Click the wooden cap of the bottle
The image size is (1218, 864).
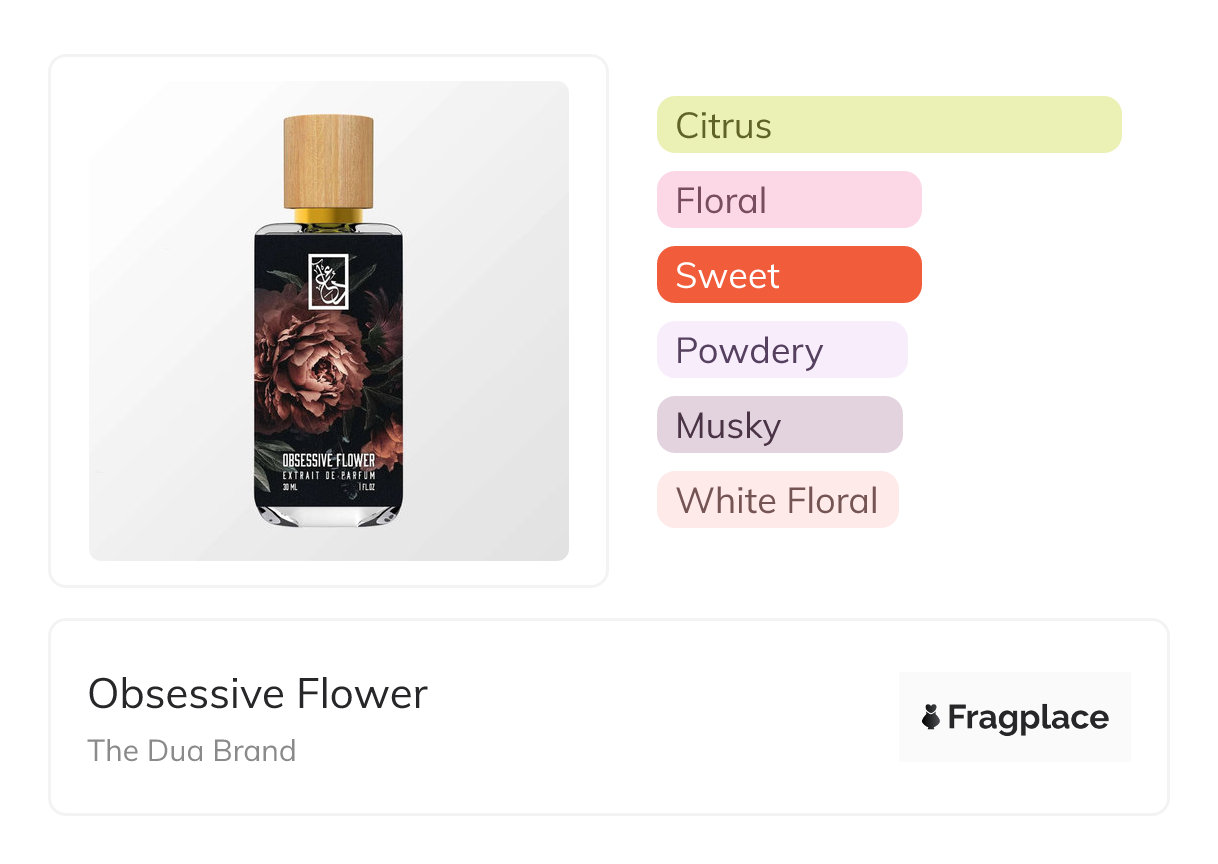point(328,161)
